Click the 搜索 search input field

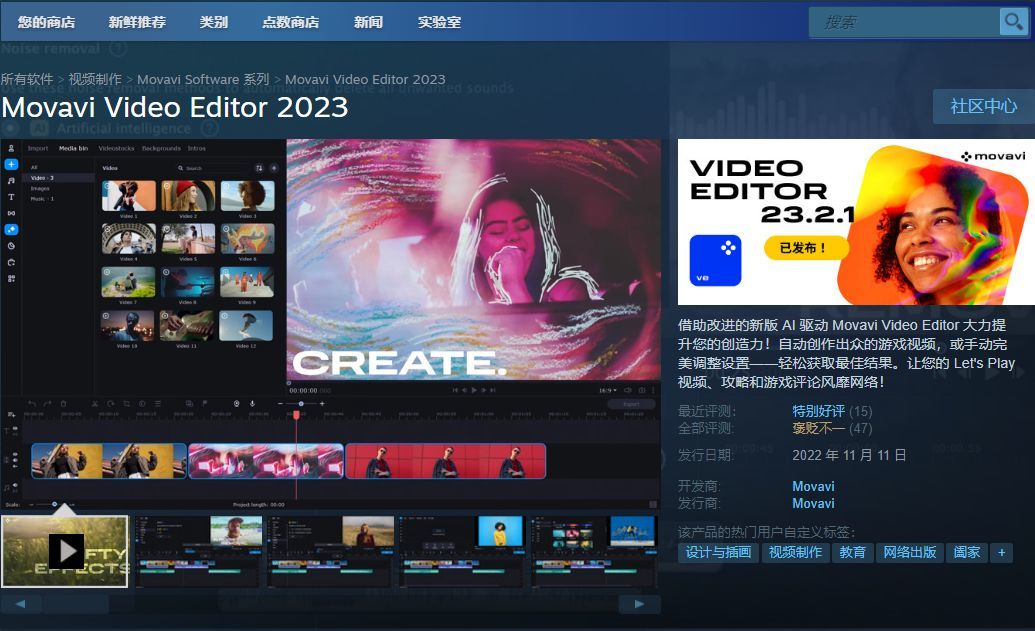(904, 22)
